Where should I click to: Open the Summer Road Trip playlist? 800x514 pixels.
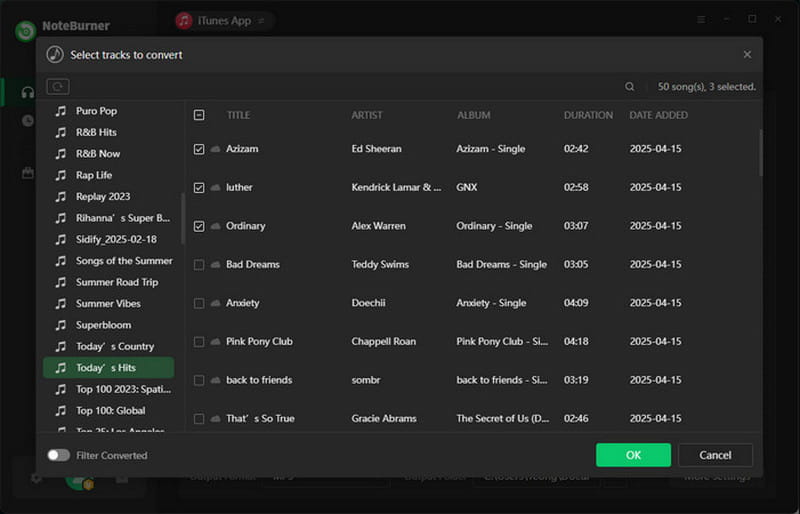pyautogui.click(x=109, y=282)
